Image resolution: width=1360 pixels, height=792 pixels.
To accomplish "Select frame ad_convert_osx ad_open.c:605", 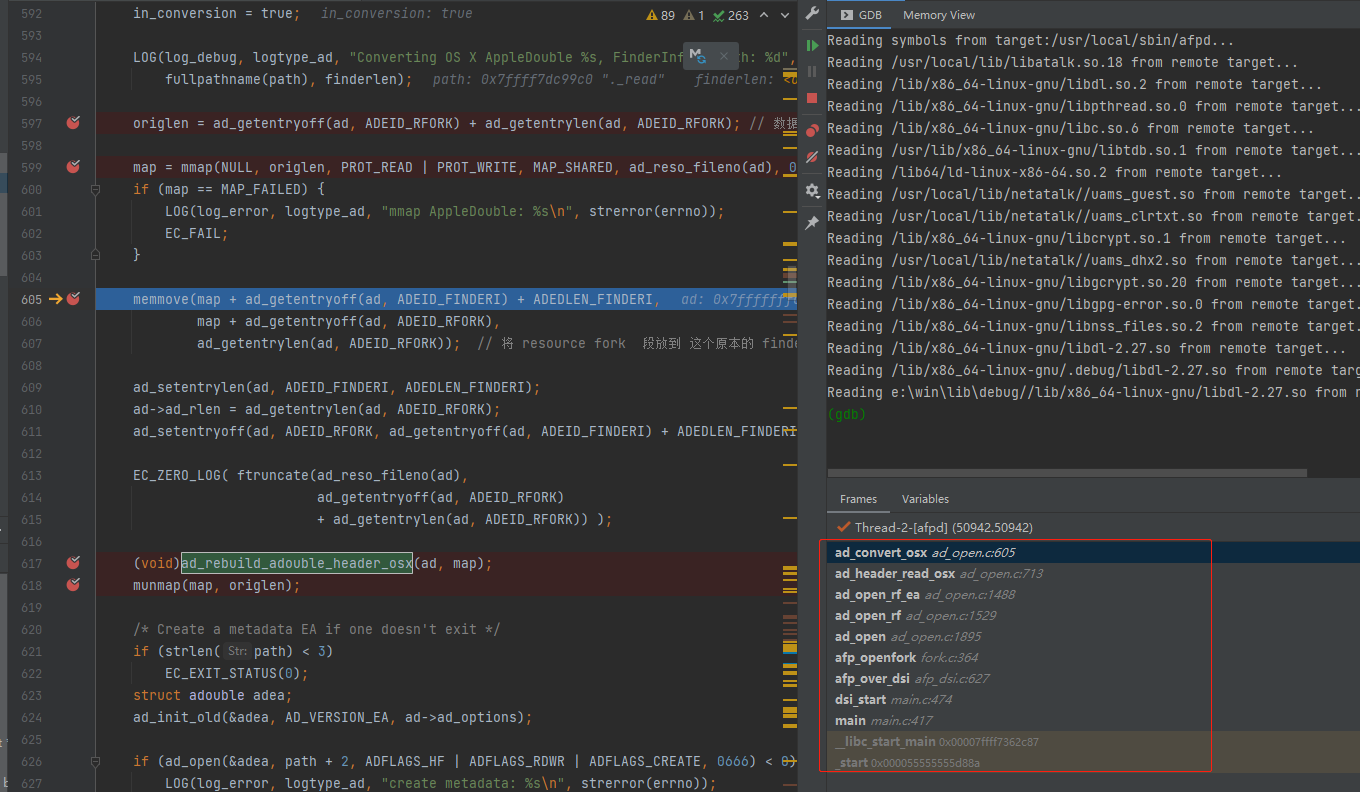I will pos(1093,552).
